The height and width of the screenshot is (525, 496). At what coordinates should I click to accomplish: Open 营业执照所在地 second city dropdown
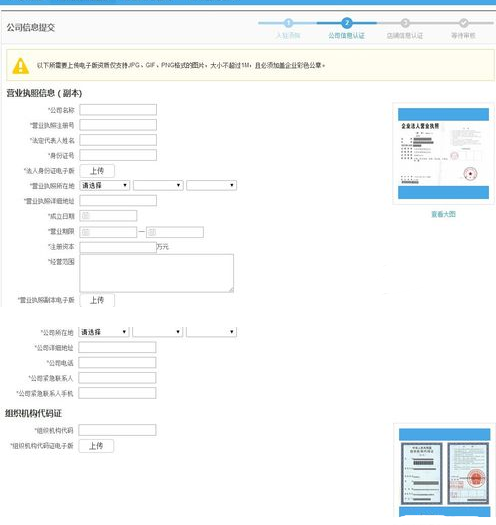[x=158, y=185]
